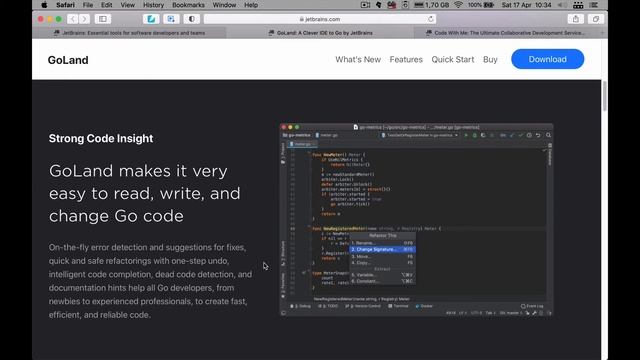Click the screen recording icon in menu bar
Image resolution: width=640 pixels, height=360 pixels.
365,5
